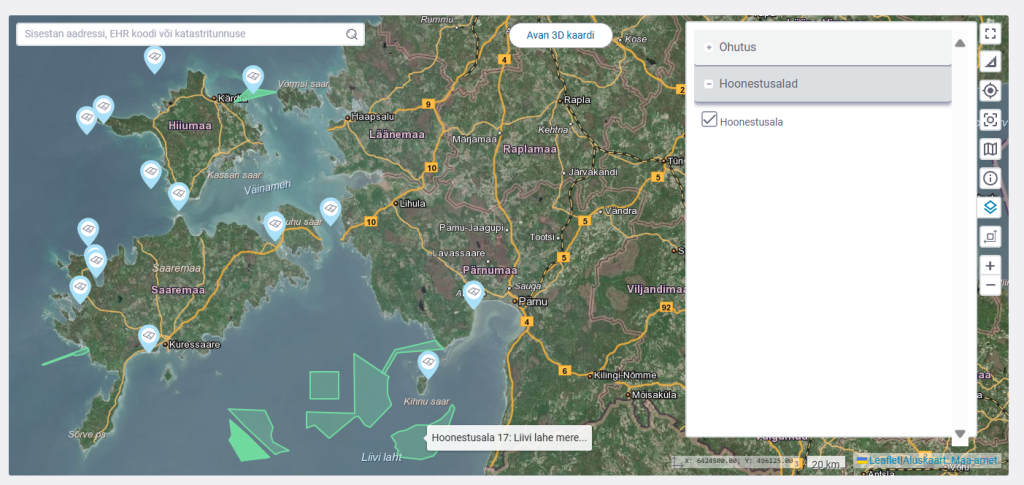The width and height of the screenshot is (1024, 485).
Task: Open map marker on Muhu saar
Action: tap(274, 226)
